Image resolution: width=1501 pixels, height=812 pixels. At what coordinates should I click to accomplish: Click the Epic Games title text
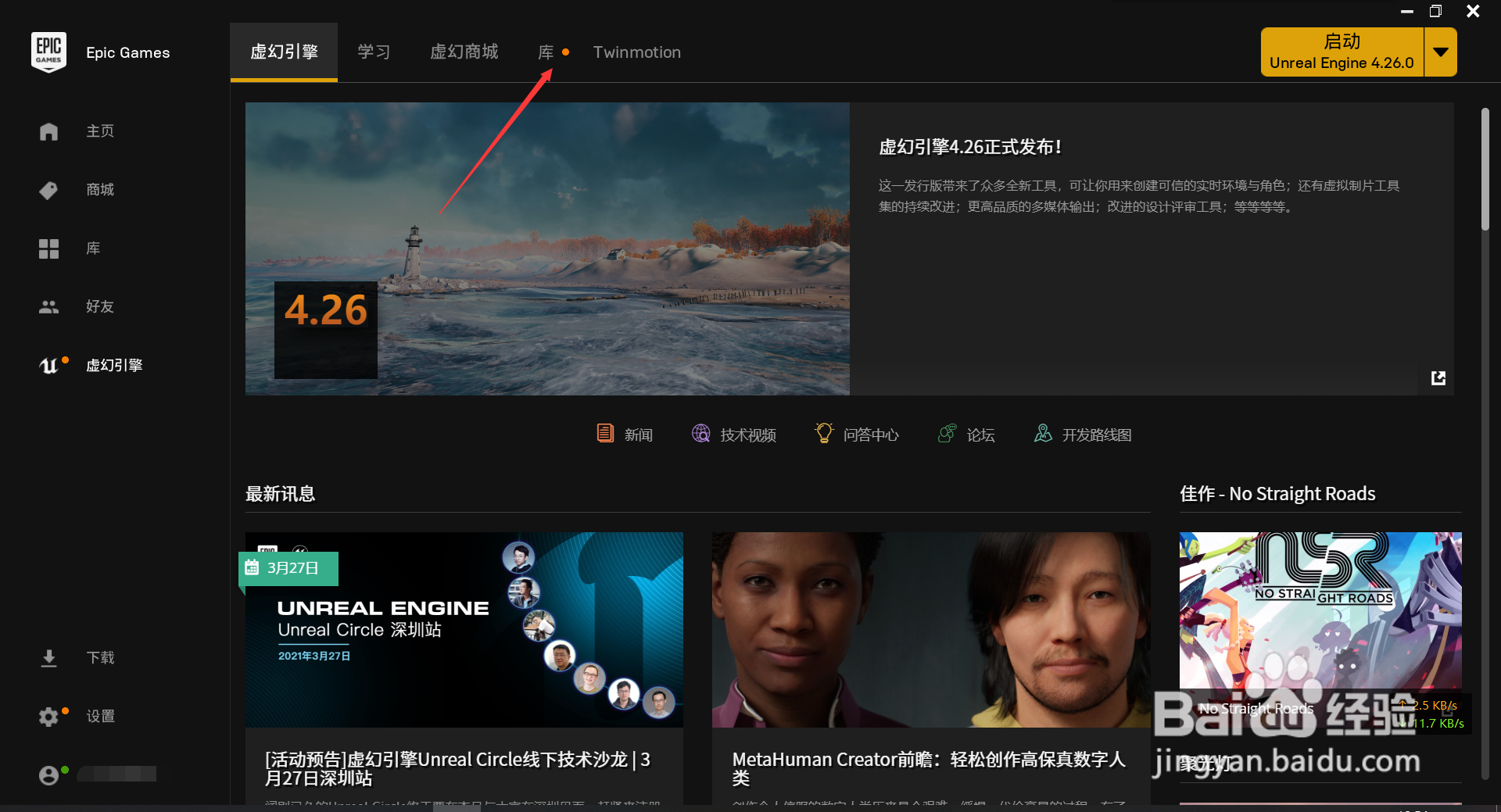128,52
